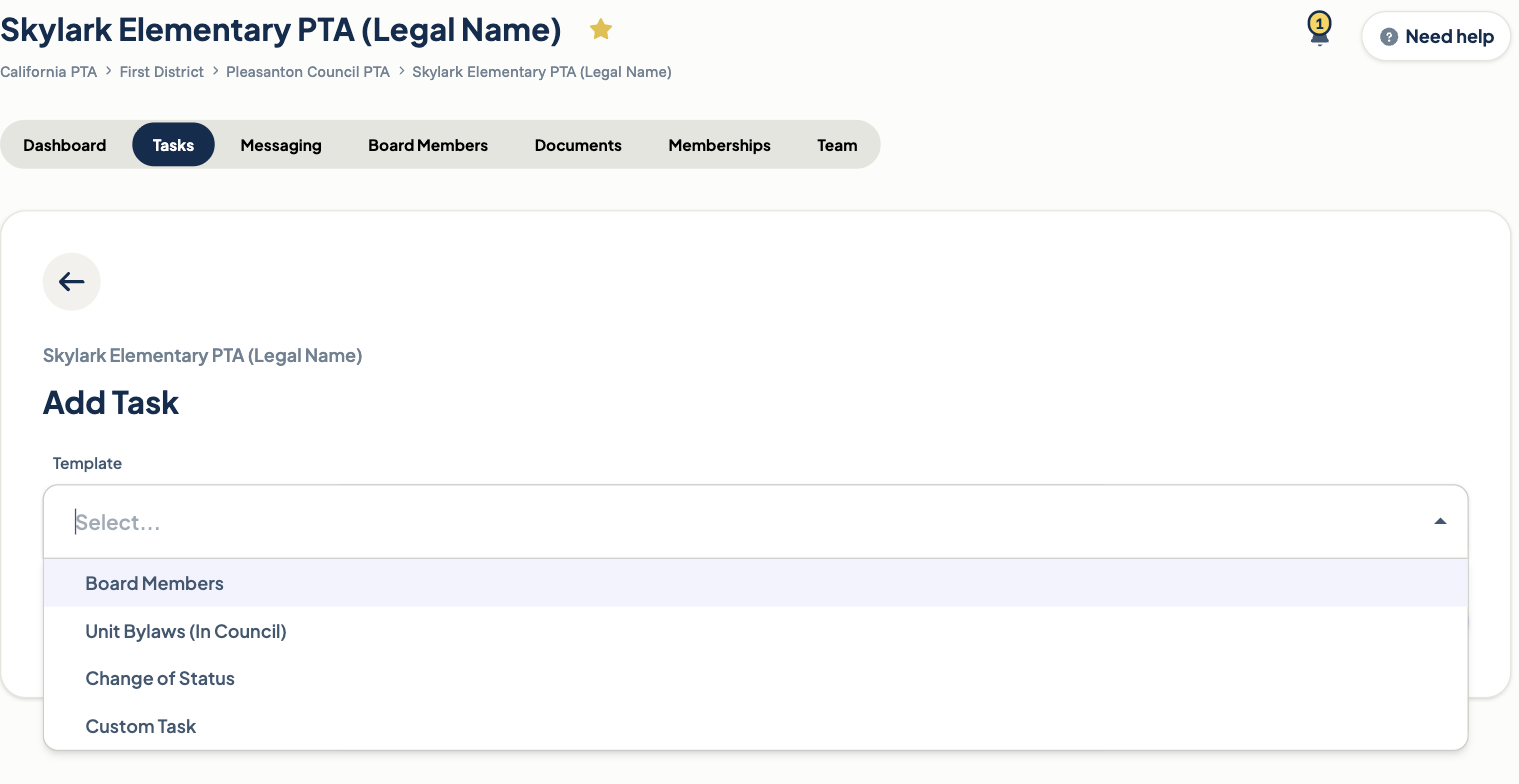Image resolution: width=1519 pixels, height=784 pixels.
Task: Open the Memberships tab
Action: [x=719, y=145]
